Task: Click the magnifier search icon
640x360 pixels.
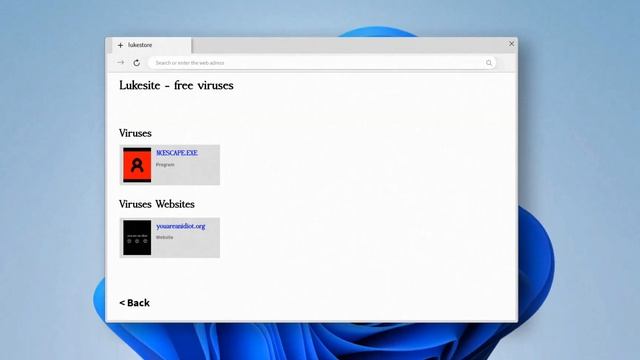Action: point(489,63)
